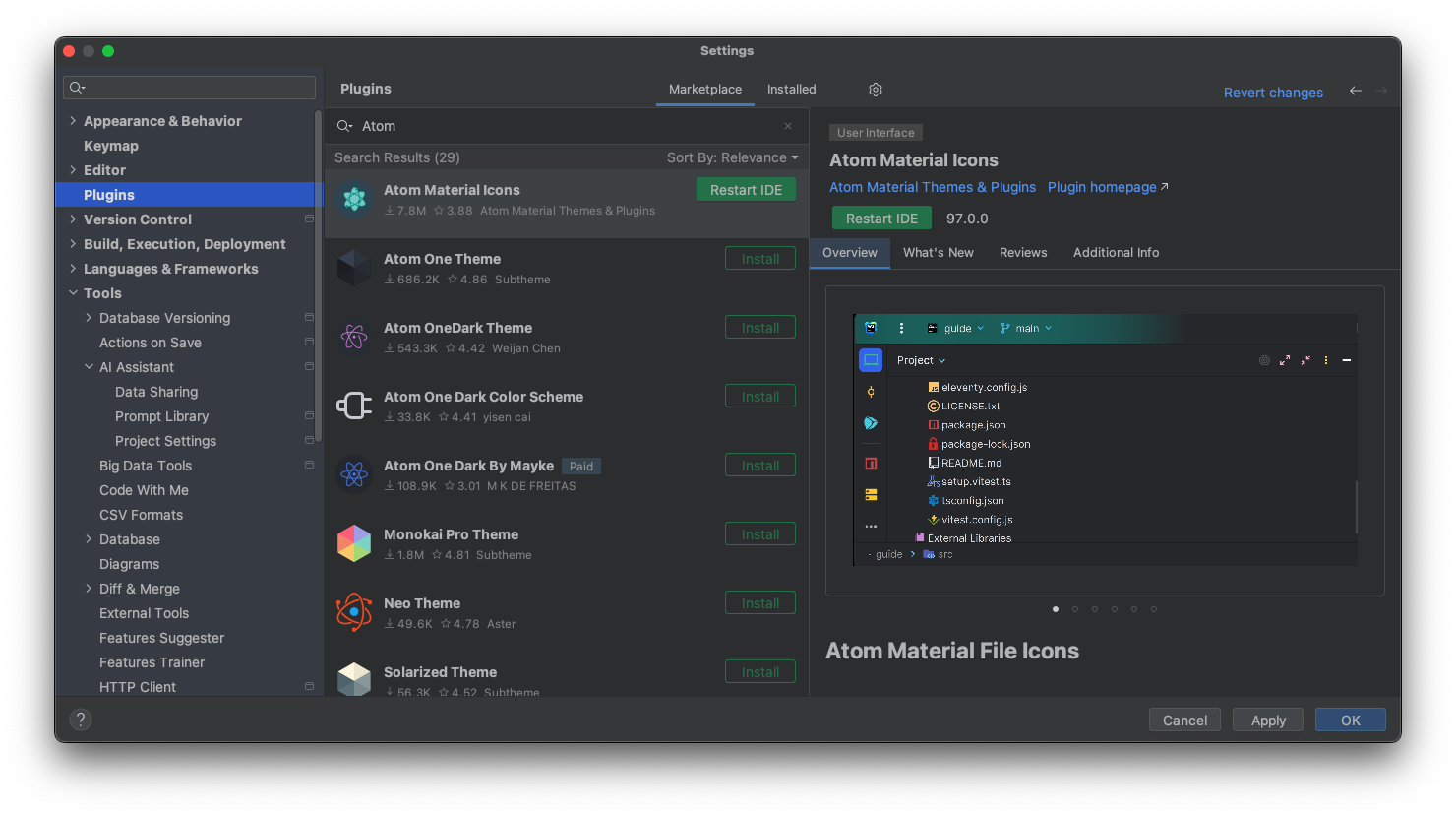Click the plugin preview screenshot image
This screenshot has width=1456, height=815.
[x=1105, y=440]
